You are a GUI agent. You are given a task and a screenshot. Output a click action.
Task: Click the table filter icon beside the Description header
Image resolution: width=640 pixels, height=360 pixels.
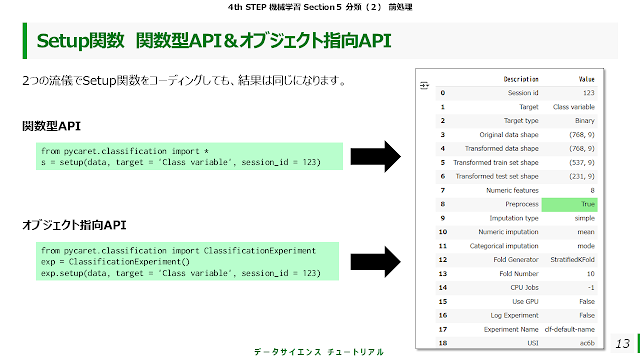pyautogui.click(x=424, y=85)
